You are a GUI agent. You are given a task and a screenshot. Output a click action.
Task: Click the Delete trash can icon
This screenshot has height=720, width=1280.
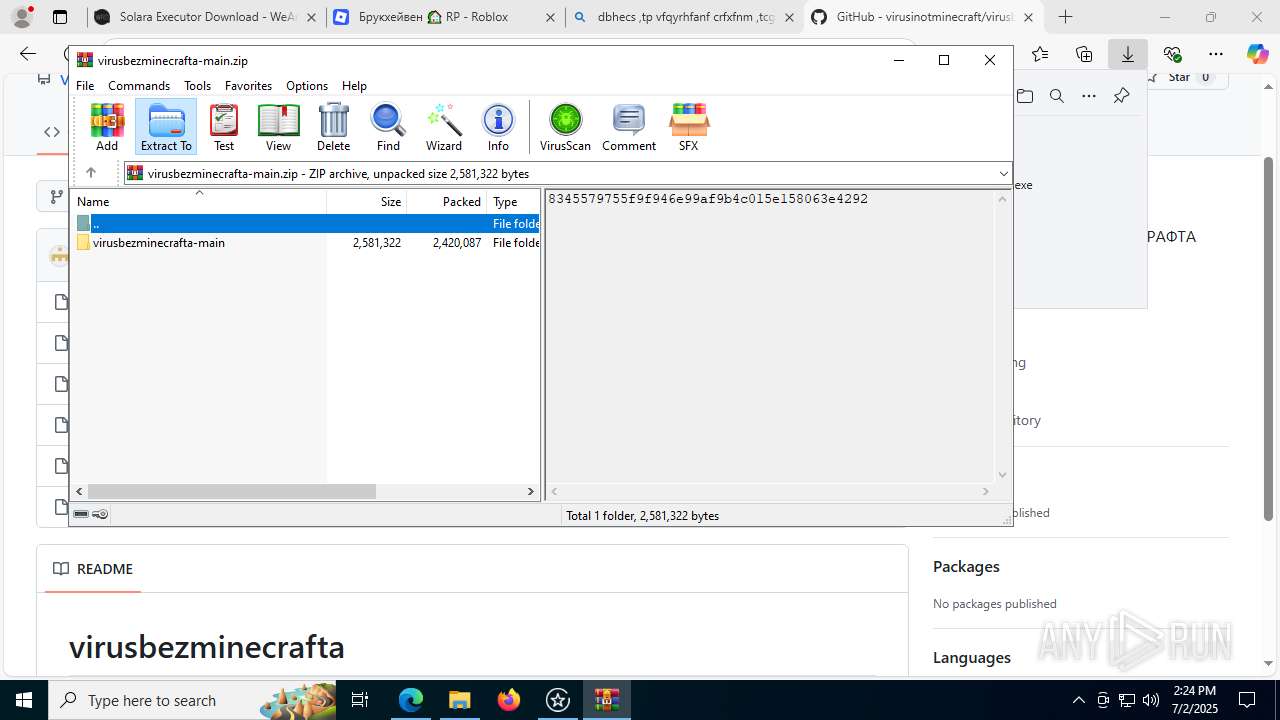click(333, 127)
